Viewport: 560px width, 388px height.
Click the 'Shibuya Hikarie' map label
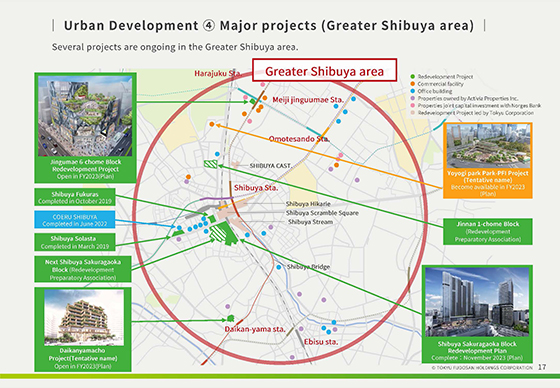308,204
